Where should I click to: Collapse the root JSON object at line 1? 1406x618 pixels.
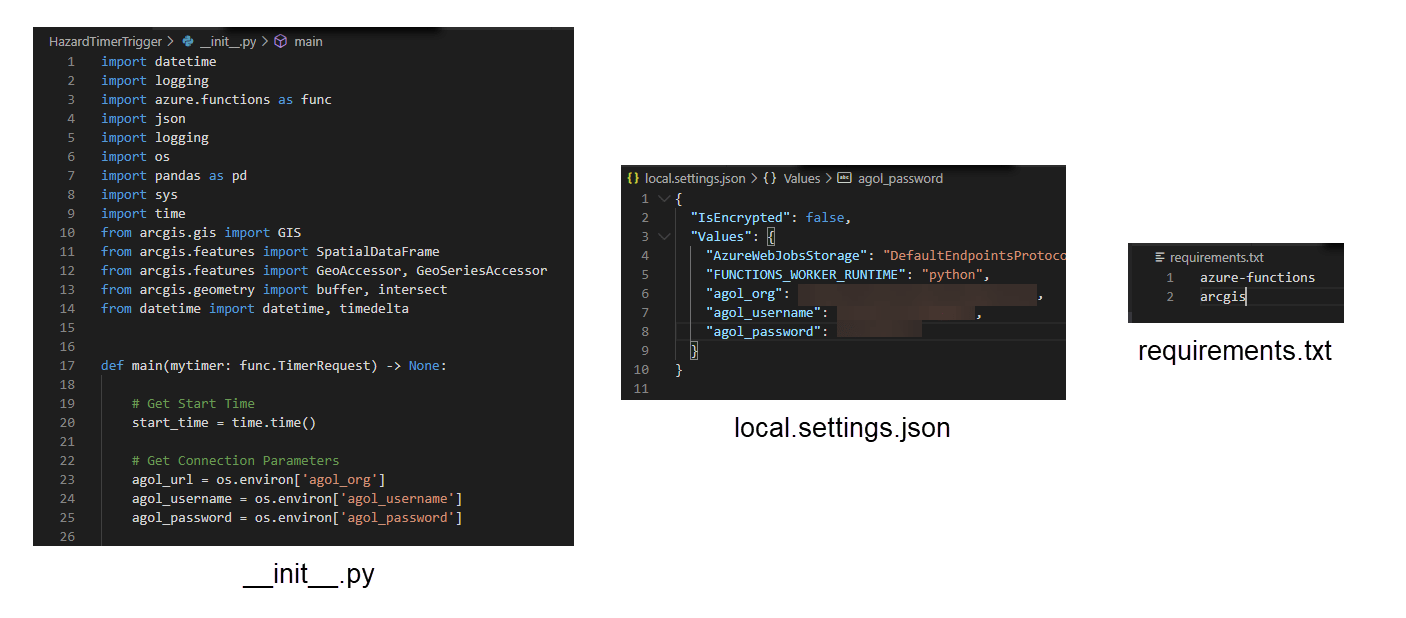pyautogui.click(x=663, y=199)
